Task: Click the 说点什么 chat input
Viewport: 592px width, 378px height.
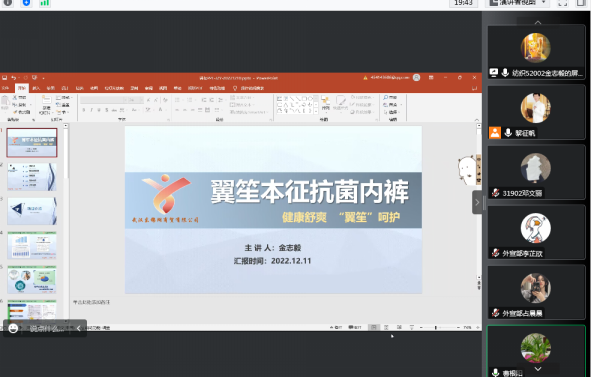Action: tap(47, 329)
